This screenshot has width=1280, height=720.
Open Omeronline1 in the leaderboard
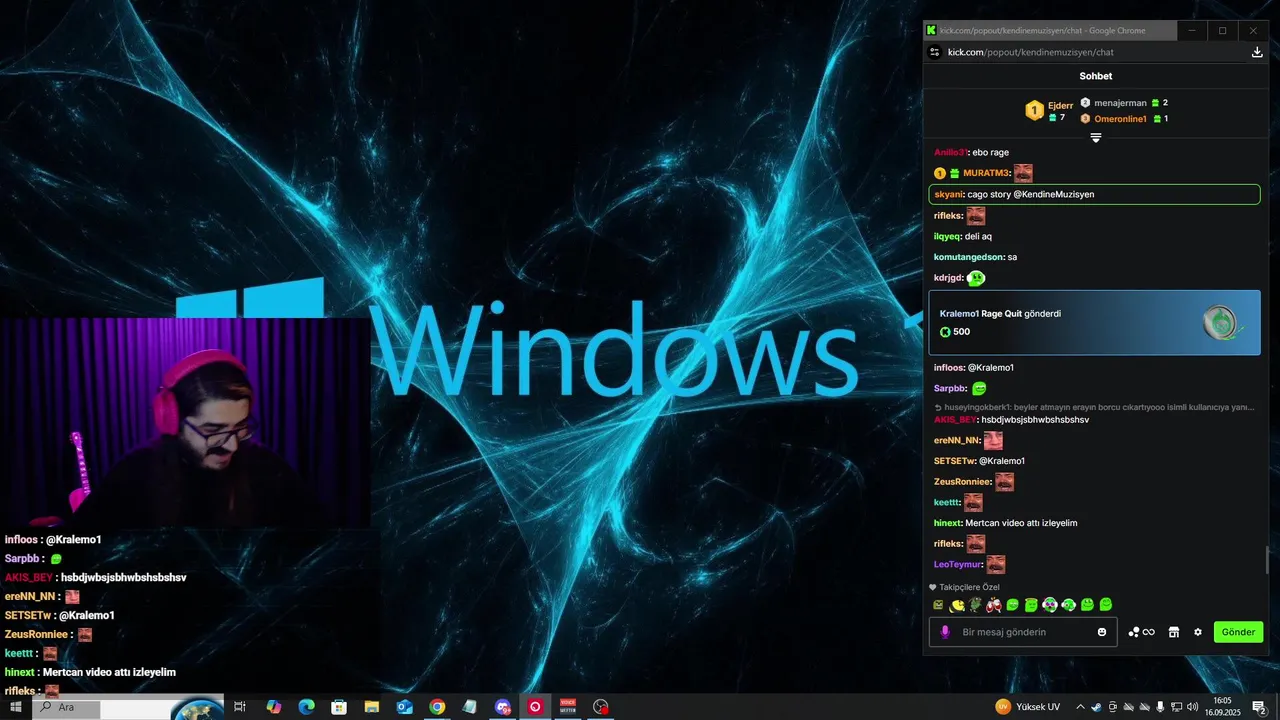(x=1120, y=119)
